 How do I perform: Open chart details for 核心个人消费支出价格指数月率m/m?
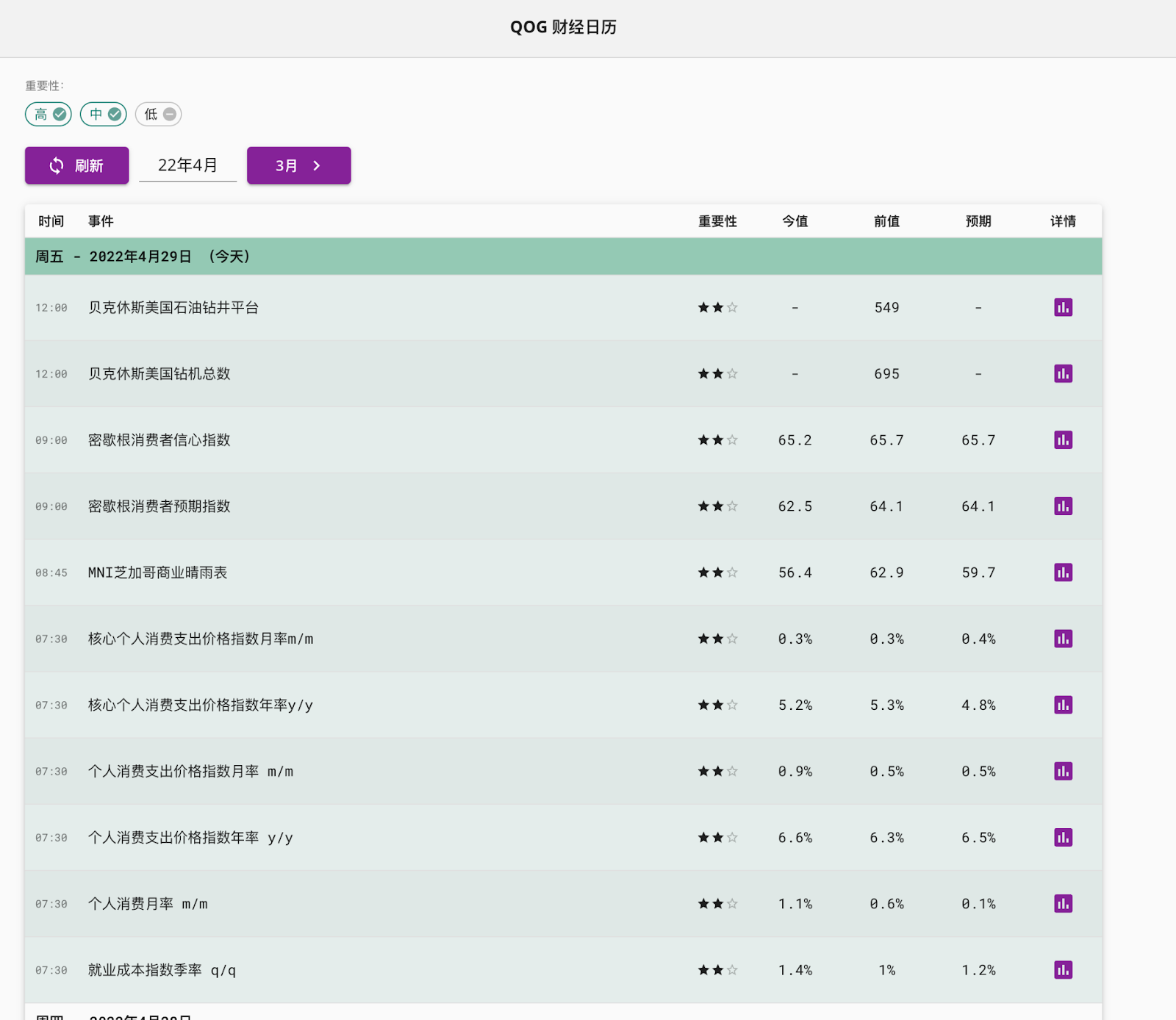(1063, 639)
